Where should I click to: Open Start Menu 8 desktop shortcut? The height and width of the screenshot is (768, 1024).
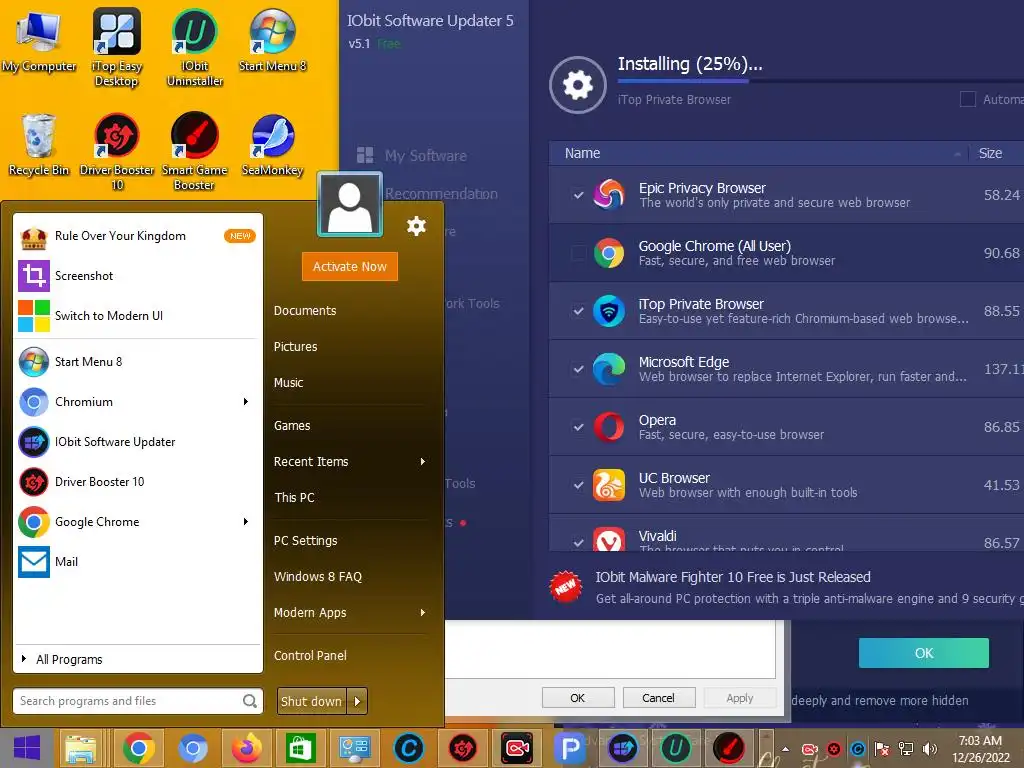272,40
